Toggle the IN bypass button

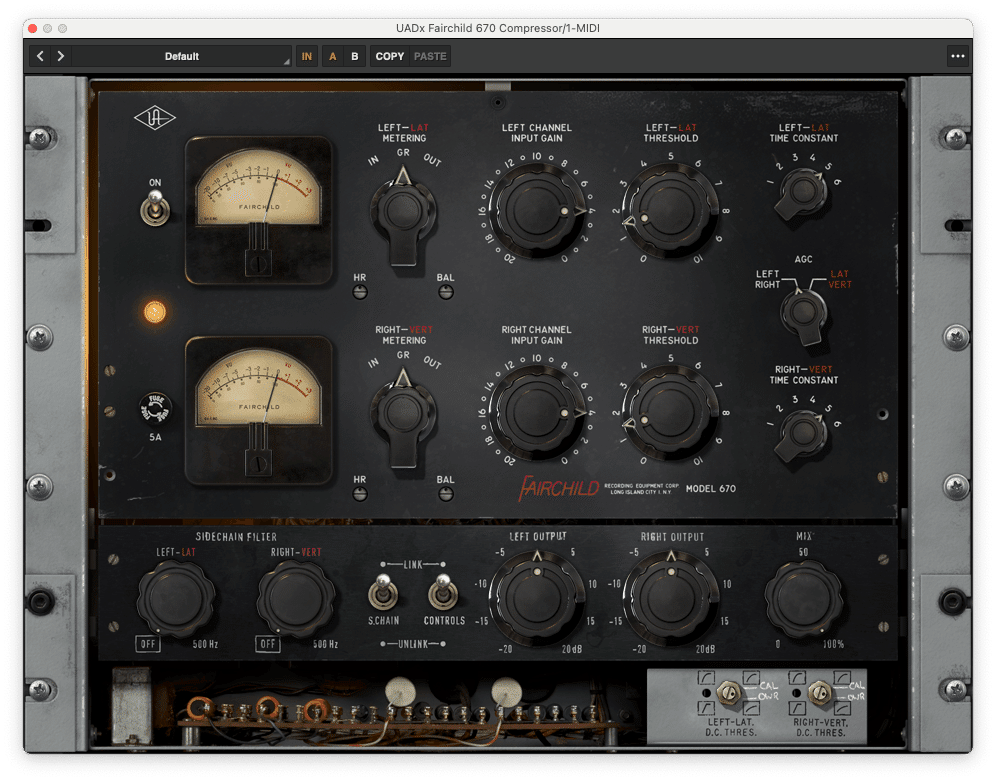click(307, 57)
